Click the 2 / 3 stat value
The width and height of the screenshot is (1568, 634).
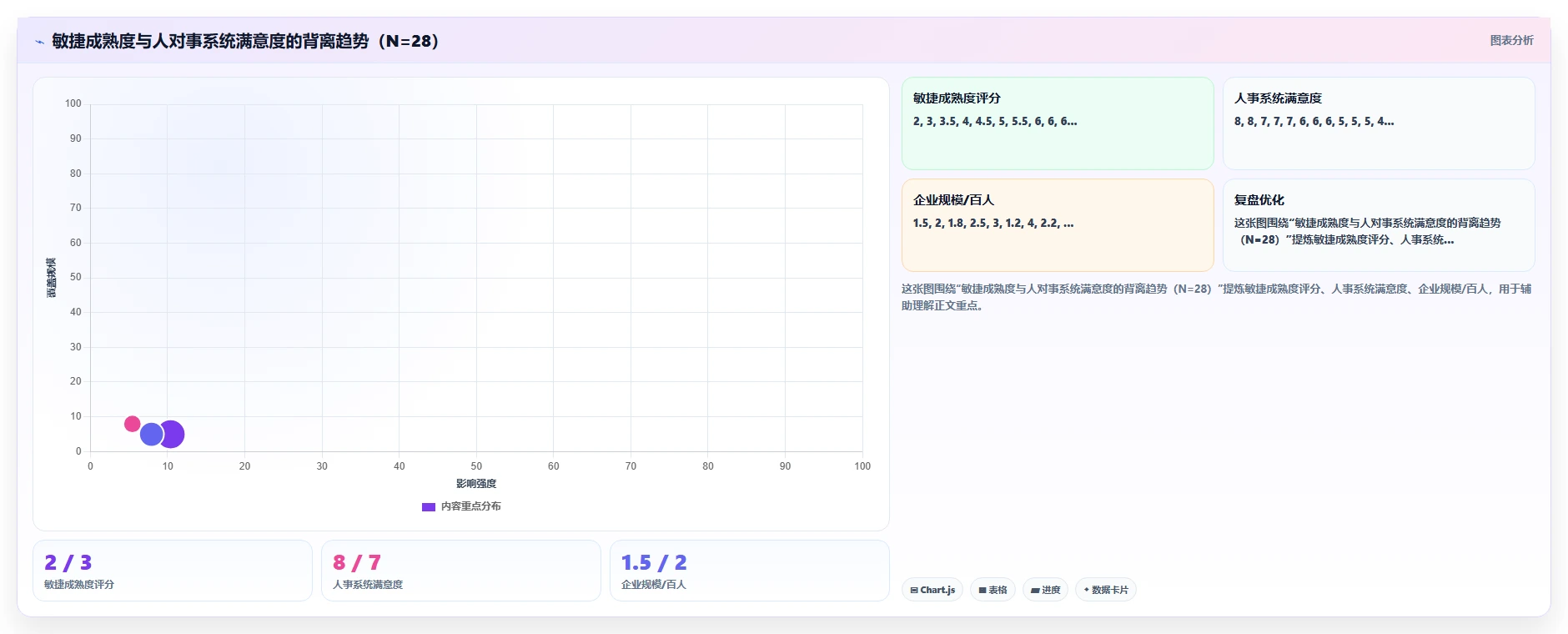(68, 563)
